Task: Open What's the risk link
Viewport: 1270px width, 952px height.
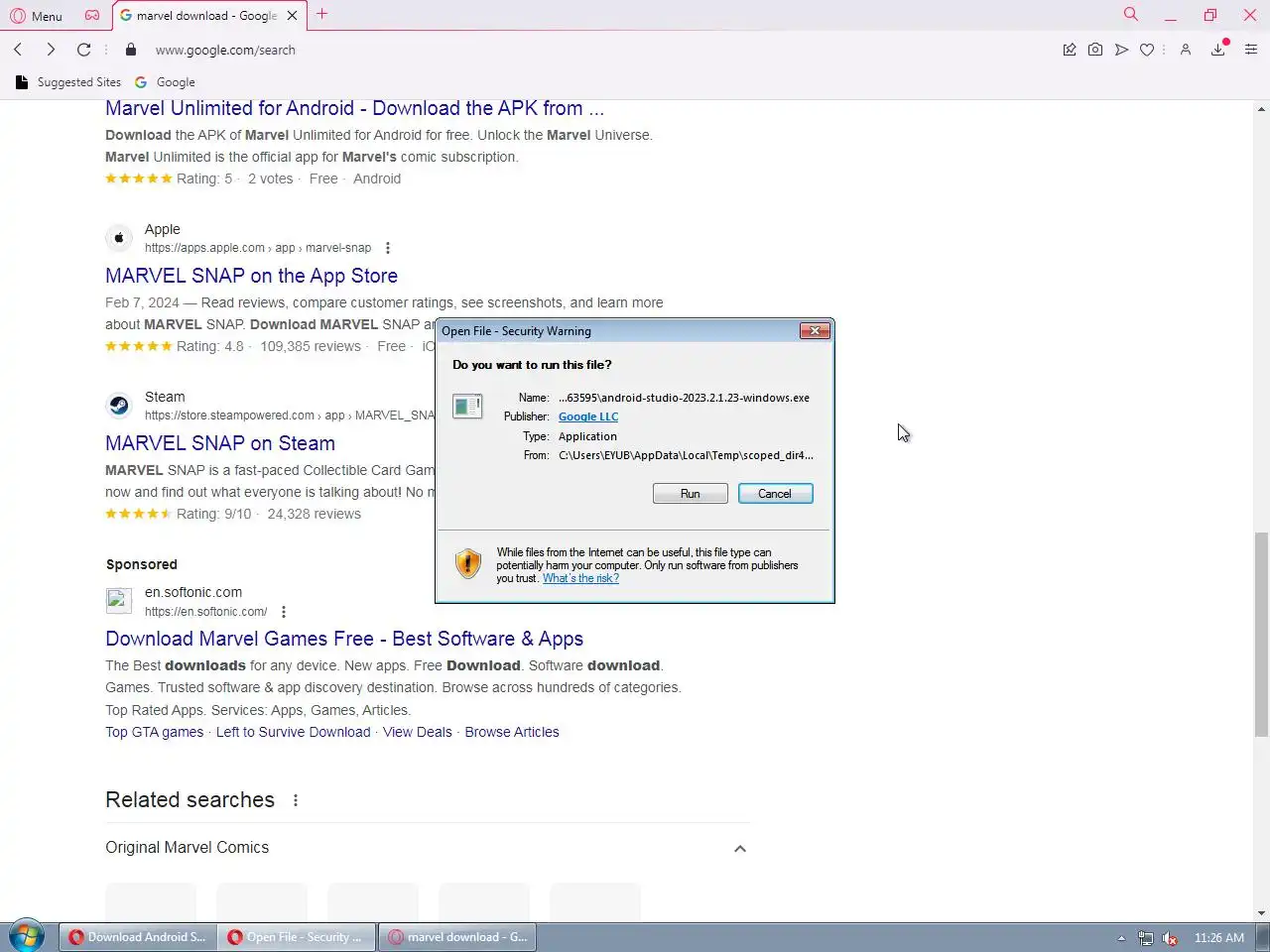Action: (580, 578)
